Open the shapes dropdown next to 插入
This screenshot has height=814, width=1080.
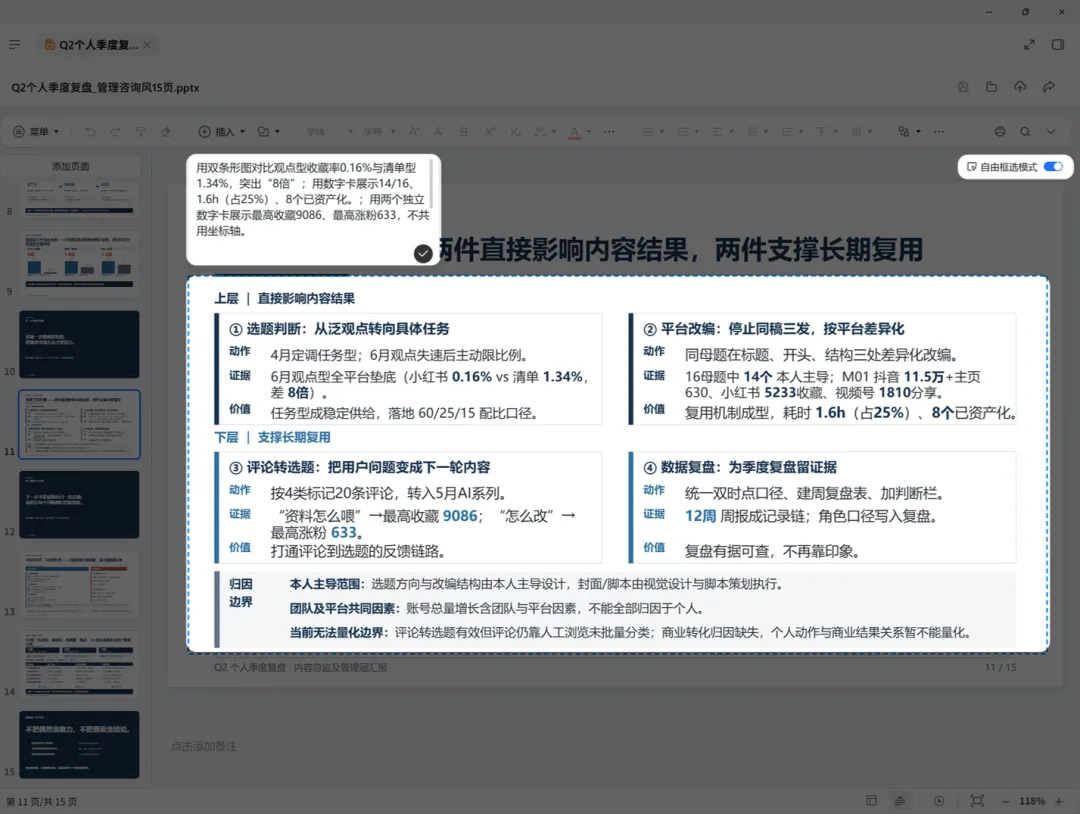[x=268, y=132]
